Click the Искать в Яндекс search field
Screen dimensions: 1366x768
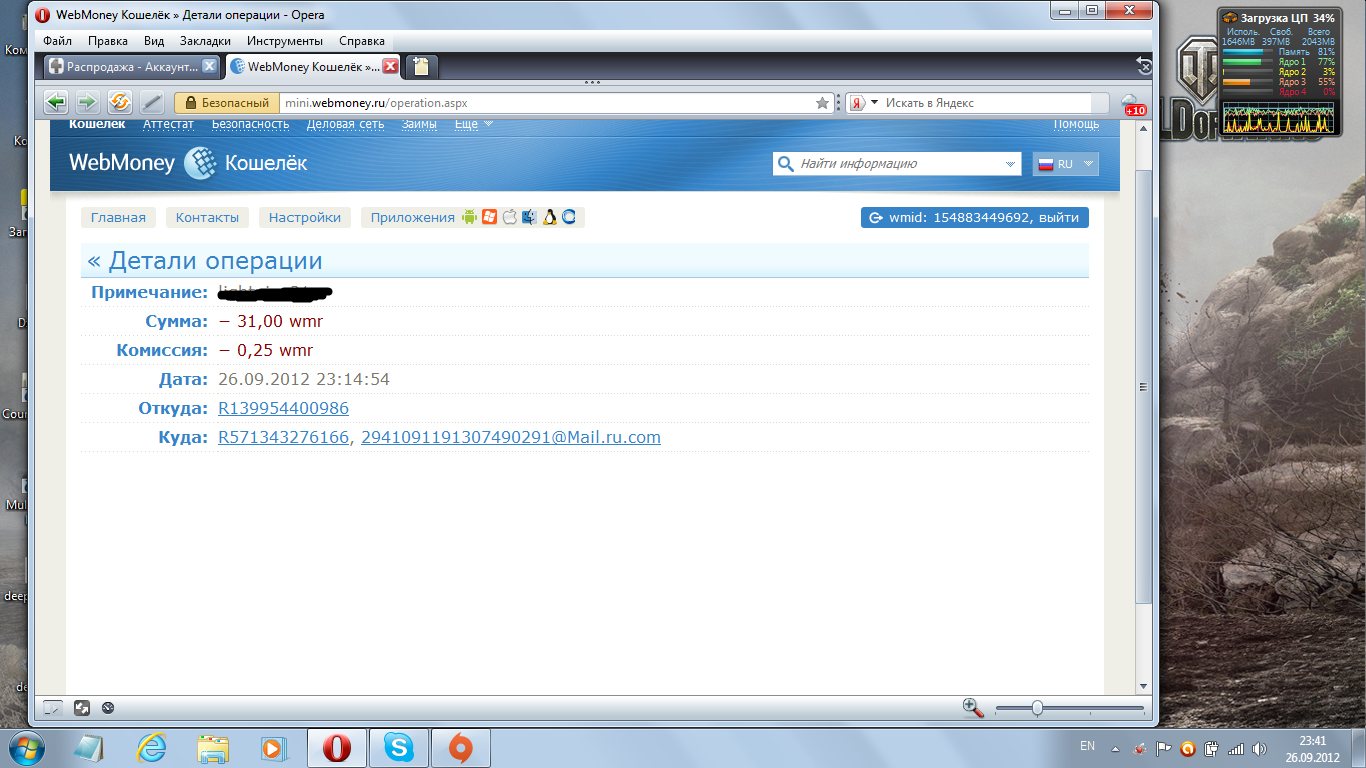tap(986, 103)
